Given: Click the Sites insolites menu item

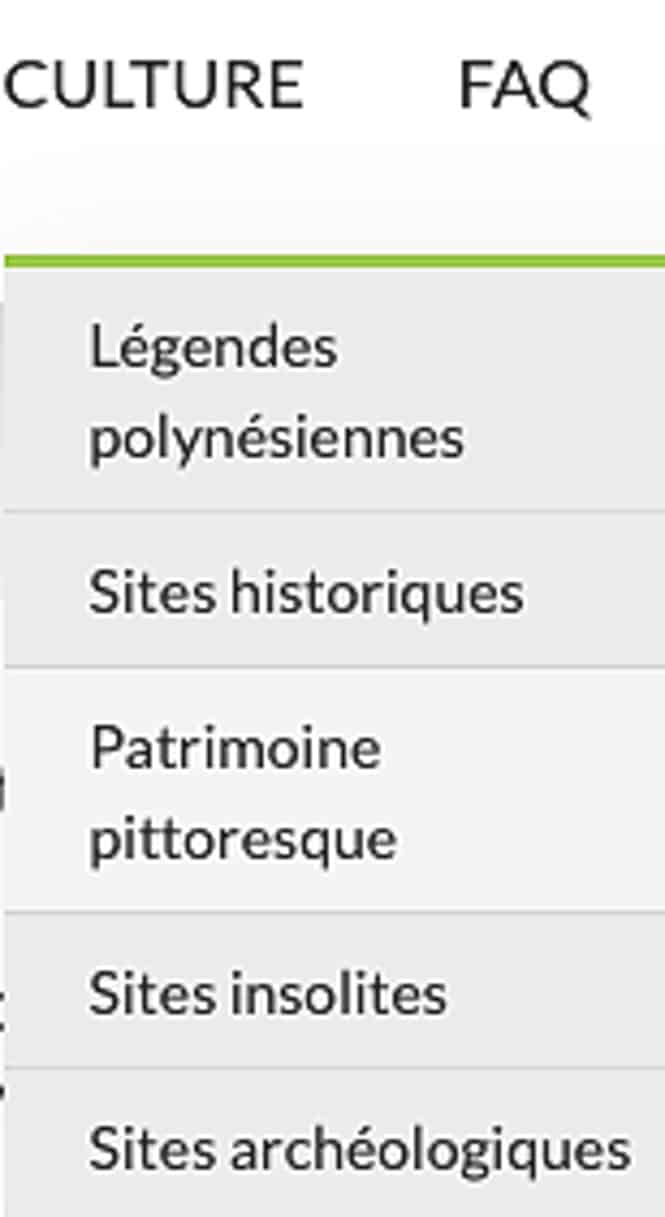Looking at the screenshot, I should click(335, 990).
